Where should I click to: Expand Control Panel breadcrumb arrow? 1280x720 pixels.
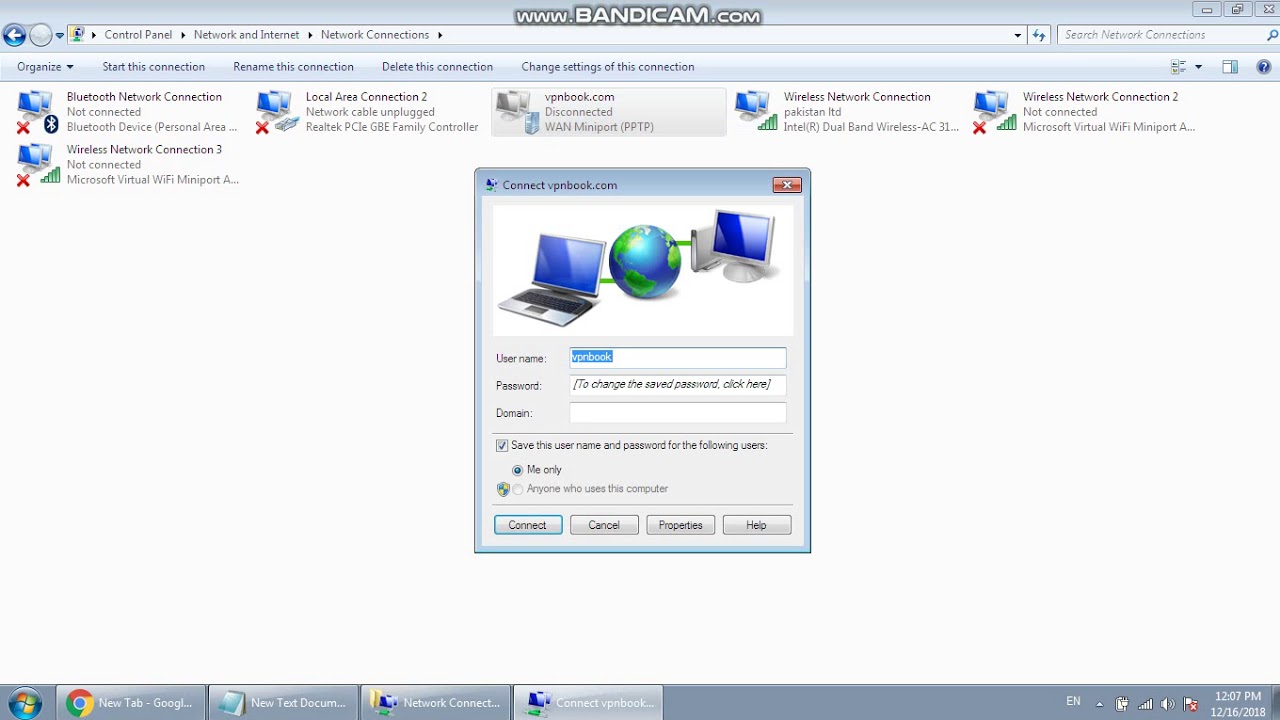(x=184, y=35)
